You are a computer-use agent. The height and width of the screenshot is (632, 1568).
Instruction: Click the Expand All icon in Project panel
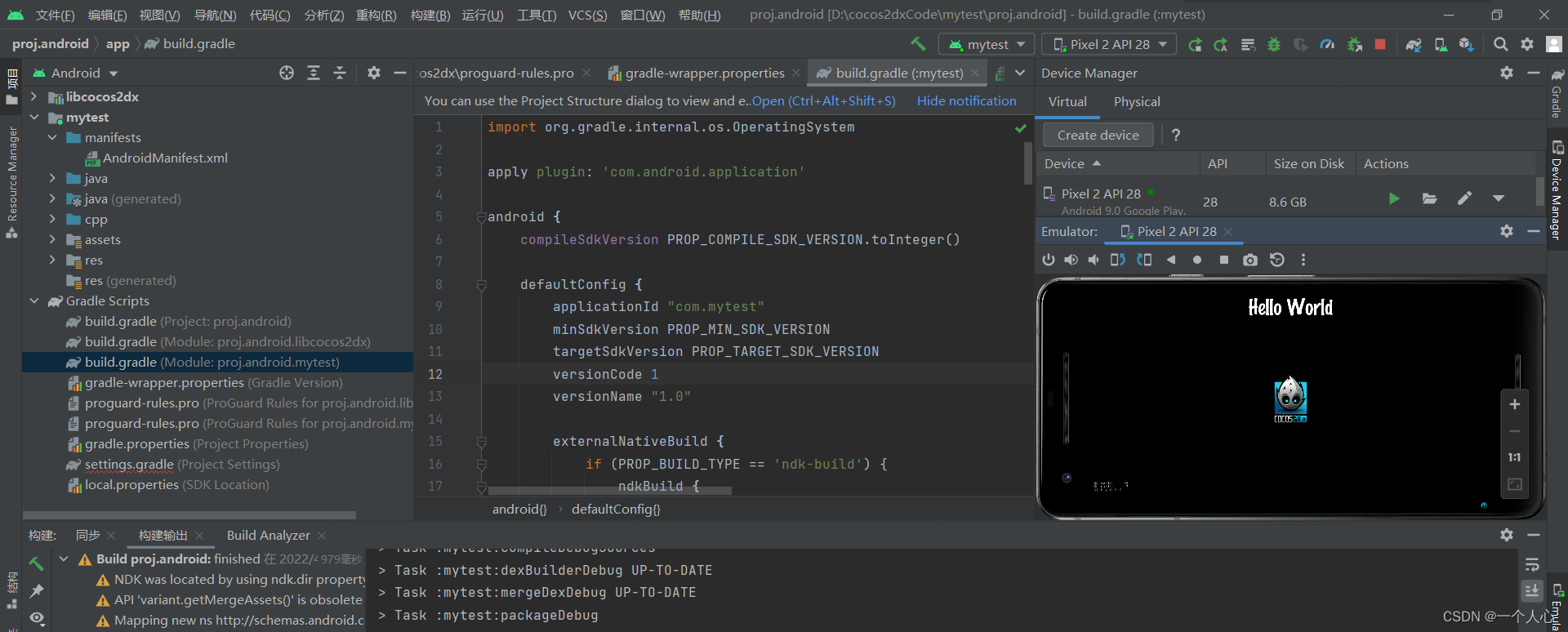[314, 73]
